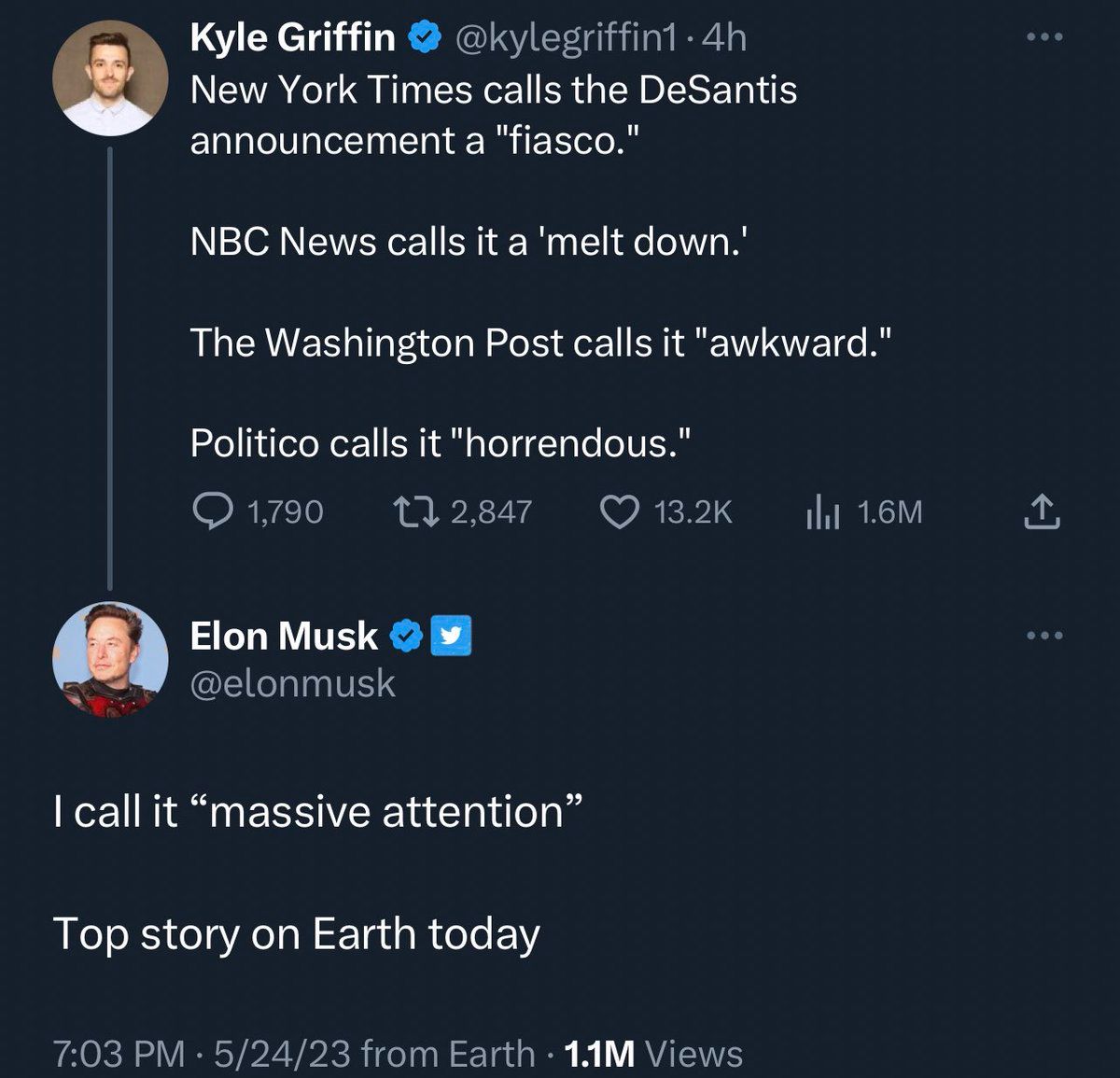Open Kyle Griffin's profile picture

pyautogui.click(x=110, y=77)
